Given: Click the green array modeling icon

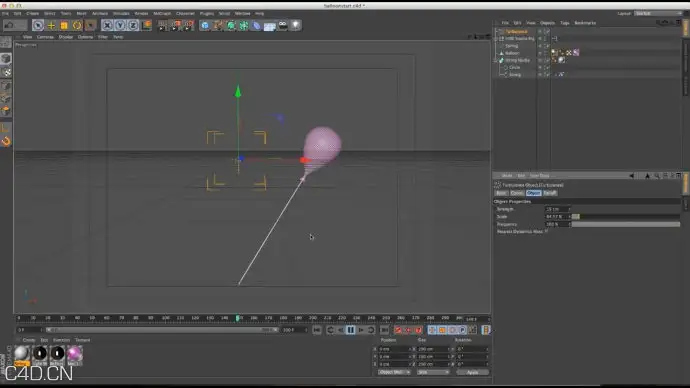Looking at the screenshot, I should coord(244,26).
